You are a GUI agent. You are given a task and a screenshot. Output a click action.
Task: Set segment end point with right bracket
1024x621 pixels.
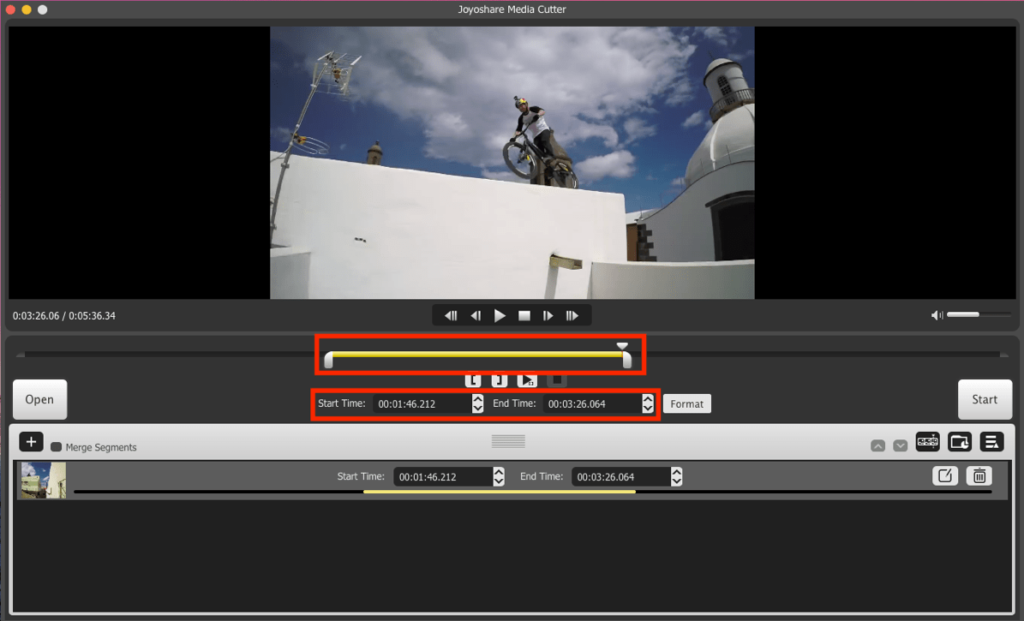point(500,380)
